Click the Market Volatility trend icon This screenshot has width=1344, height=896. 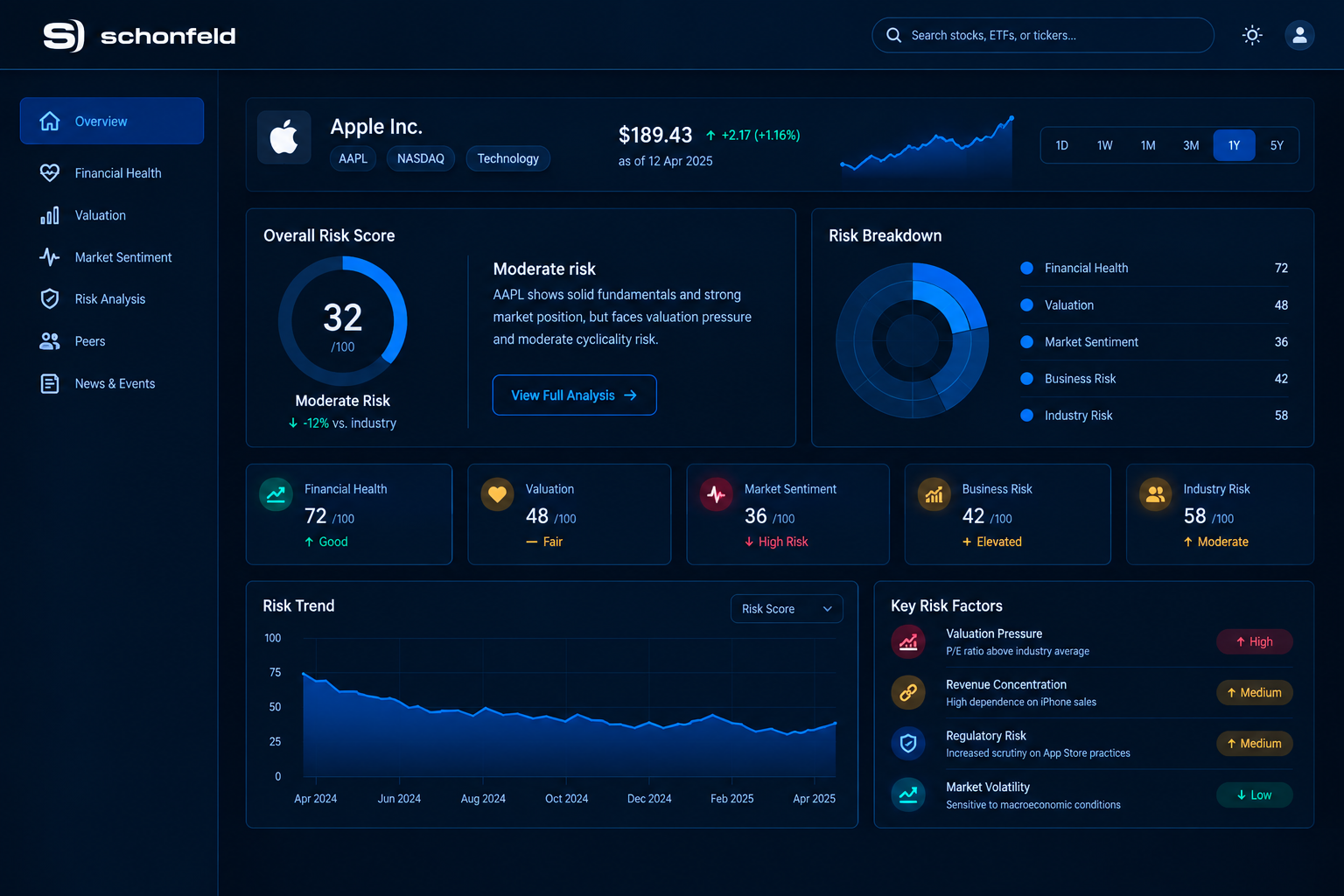tap(908, 794)
